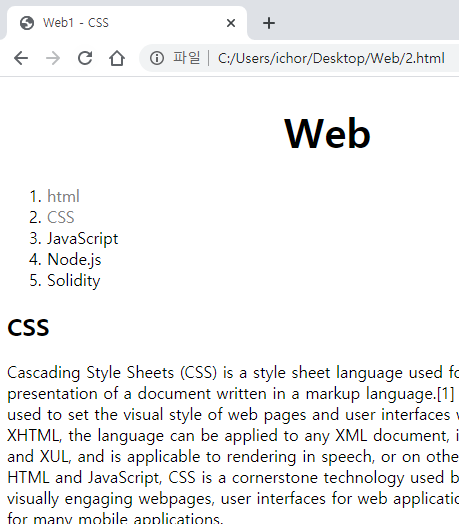Open the CSS link in the list
Image resolution: width=459 pixels, height=524 pixels.
pyautogui.click(x=61, y=217)
